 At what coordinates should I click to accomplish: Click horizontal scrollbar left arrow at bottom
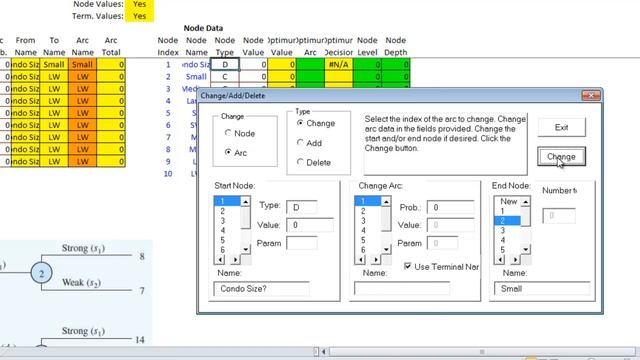point(324,351)
